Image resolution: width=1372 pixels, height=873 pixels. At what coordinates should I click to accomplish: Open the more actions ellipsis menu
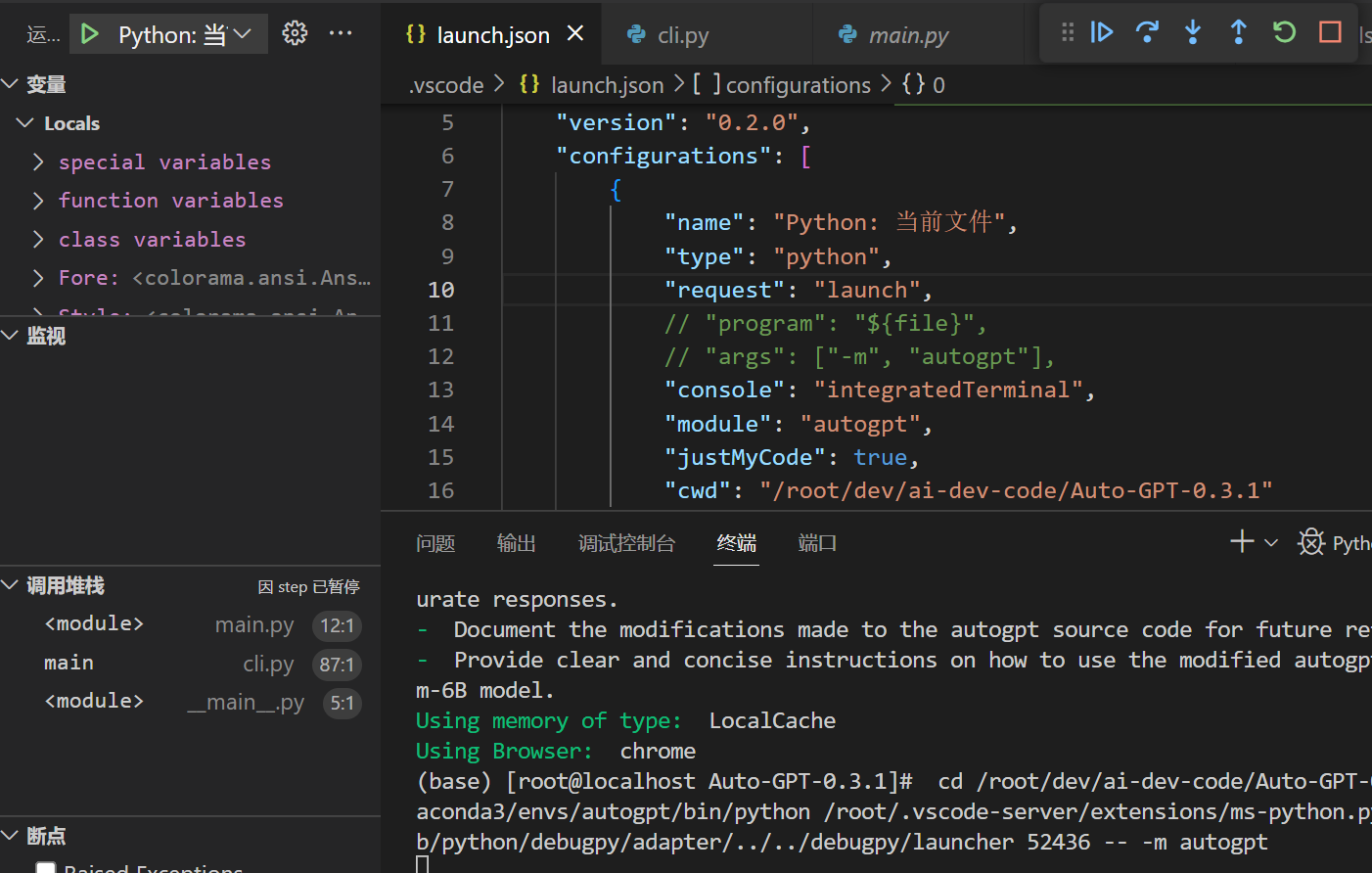pos(340,32)
